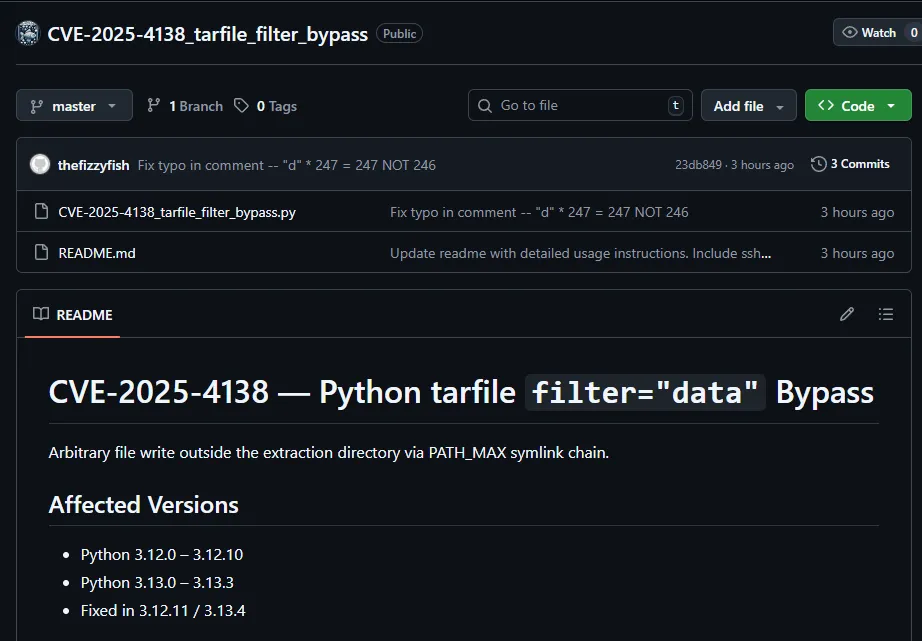Screen dimensions: 922x641
Task: Click the Python file's document icon
Action: point(41,212)
